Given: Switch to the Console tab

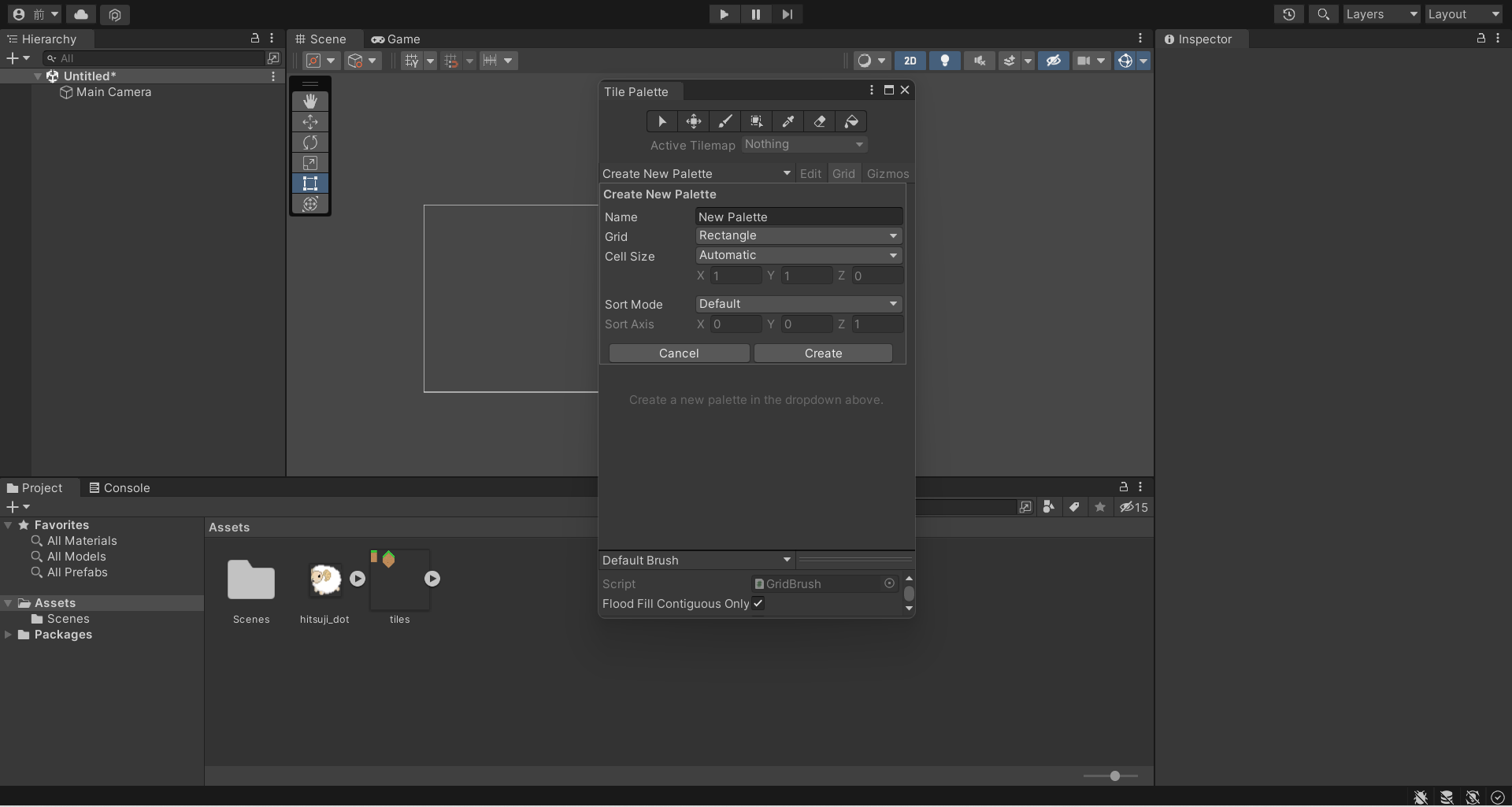Looking at the screenshot, I should [119, 488].
